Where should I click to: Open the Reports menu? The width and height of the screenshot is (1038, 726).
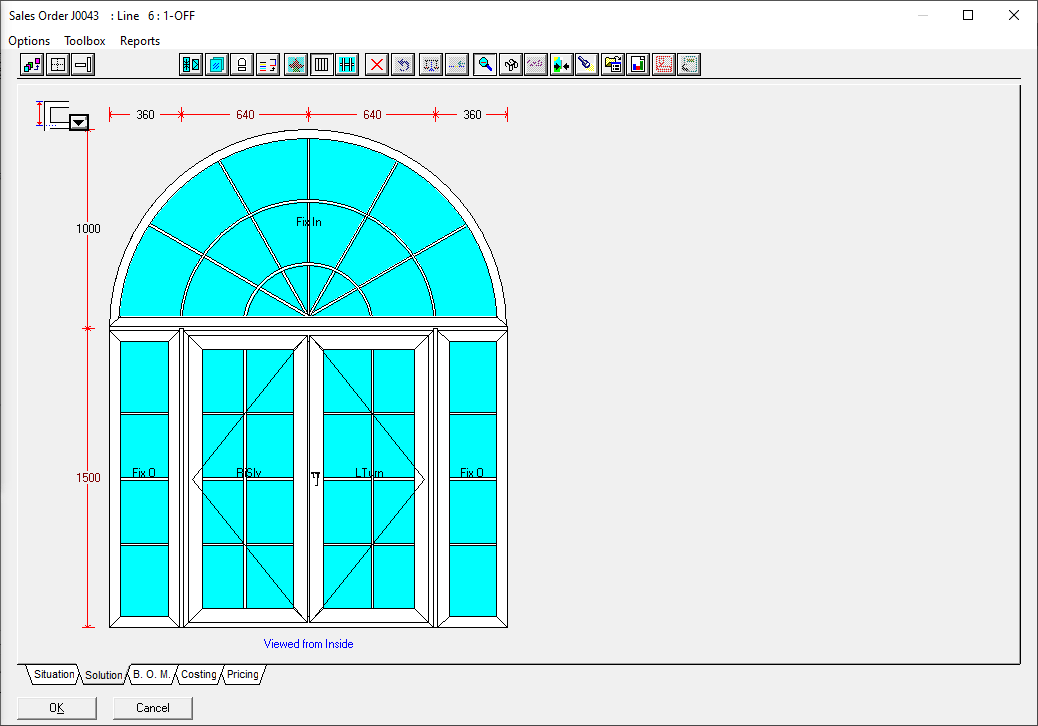(140, 41)
